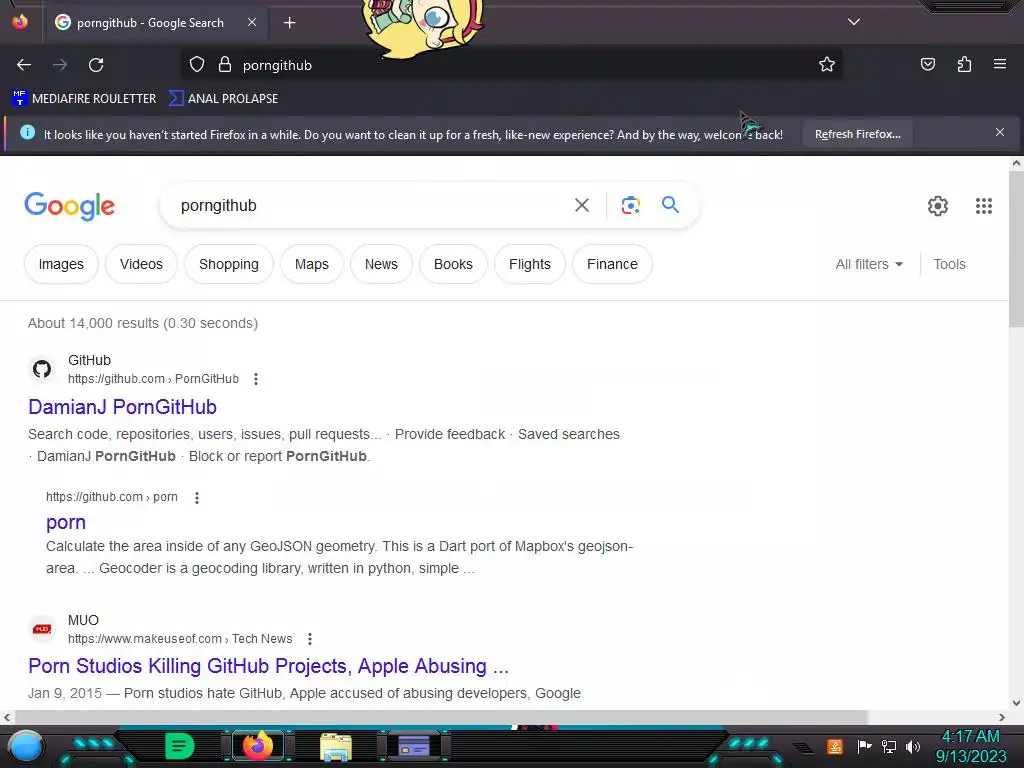The height and width of the screenshot is (768, 1024).
Task: Clear the Google search box with X
Action: pyautogui.click(x=581, y=205)
